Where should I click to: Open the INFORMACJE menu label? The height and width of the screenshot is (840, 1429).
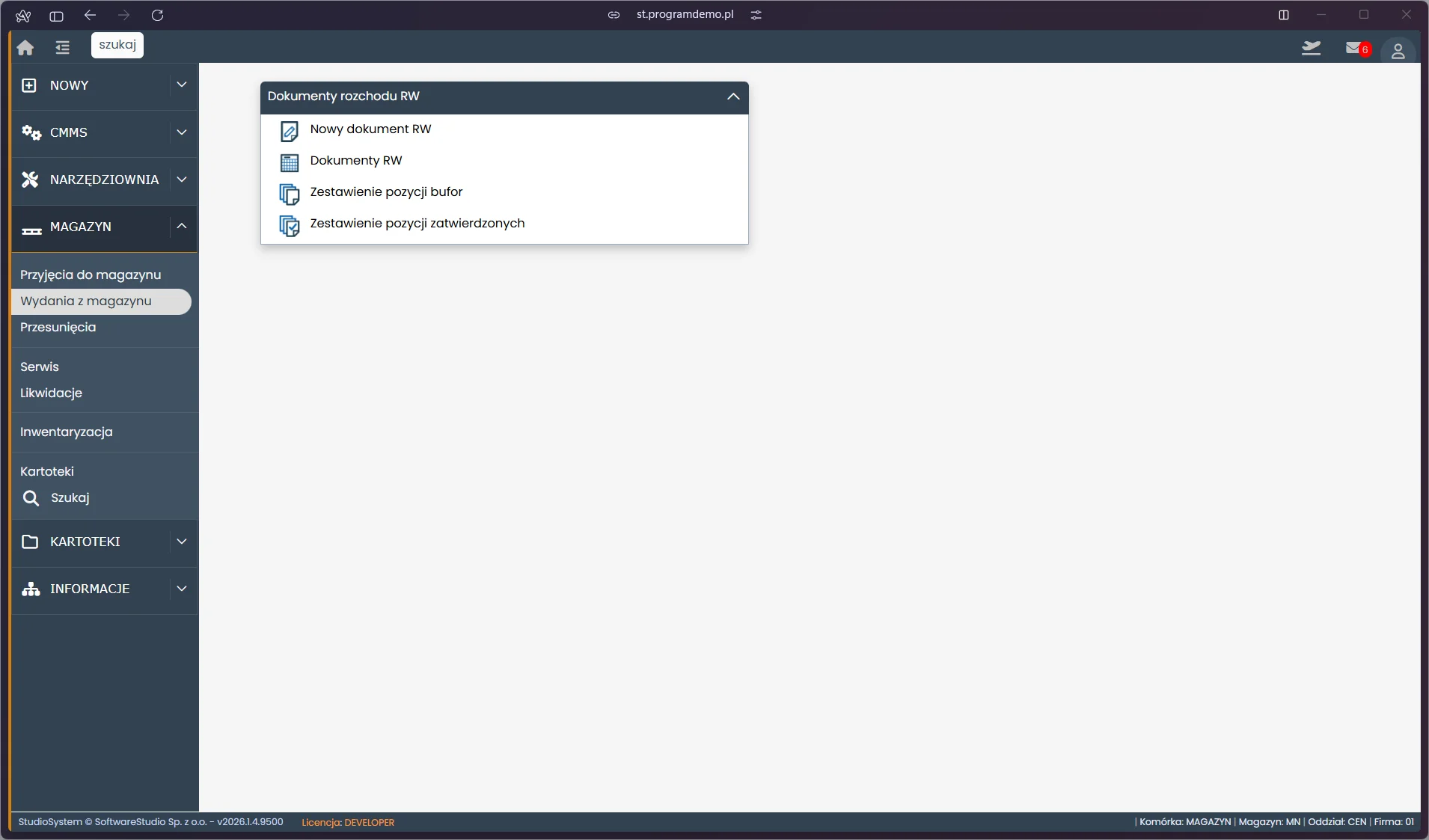(90, 589)
